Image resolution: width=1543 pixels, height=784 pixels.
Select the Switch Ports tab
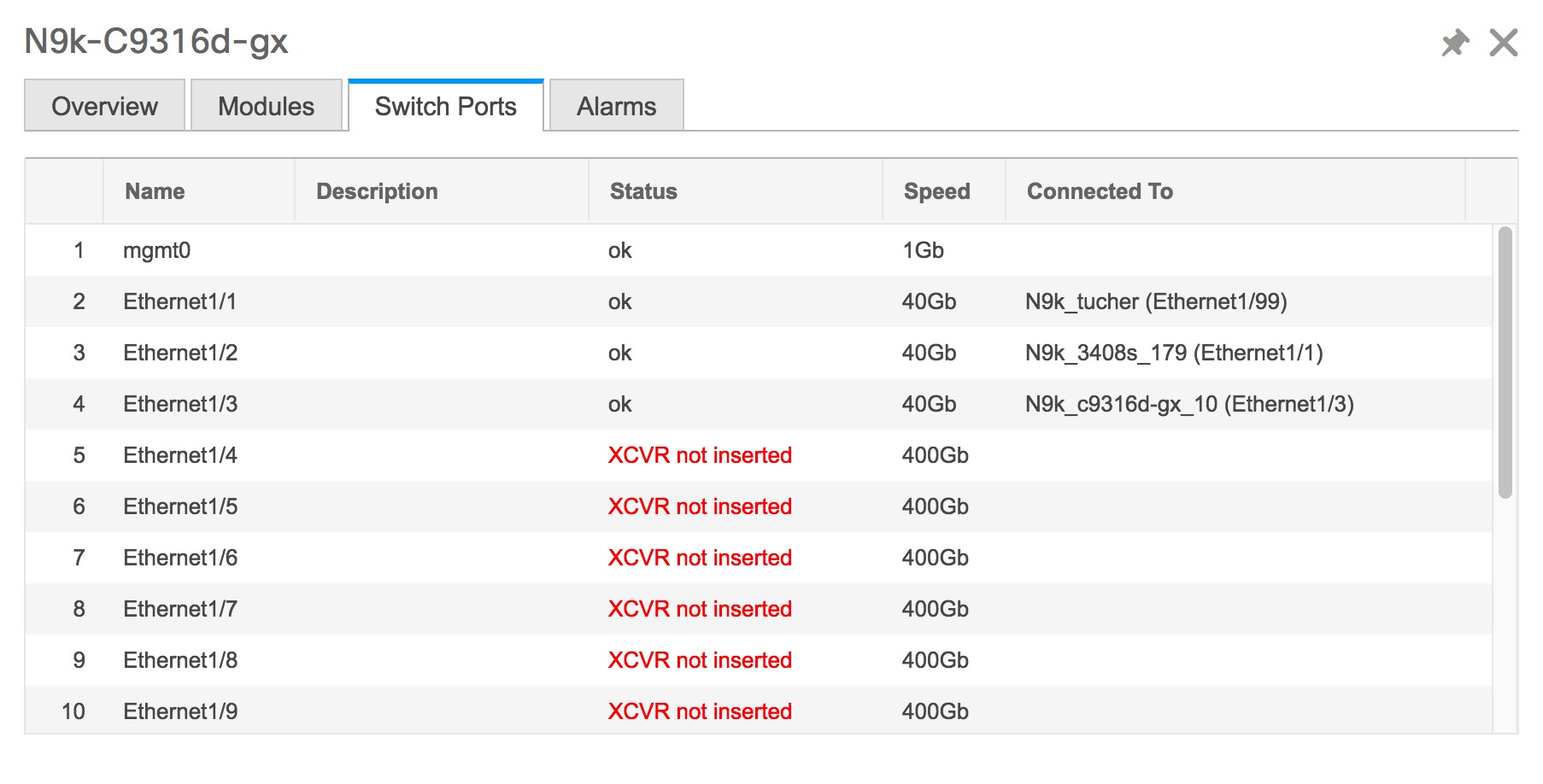coord(445,106)
